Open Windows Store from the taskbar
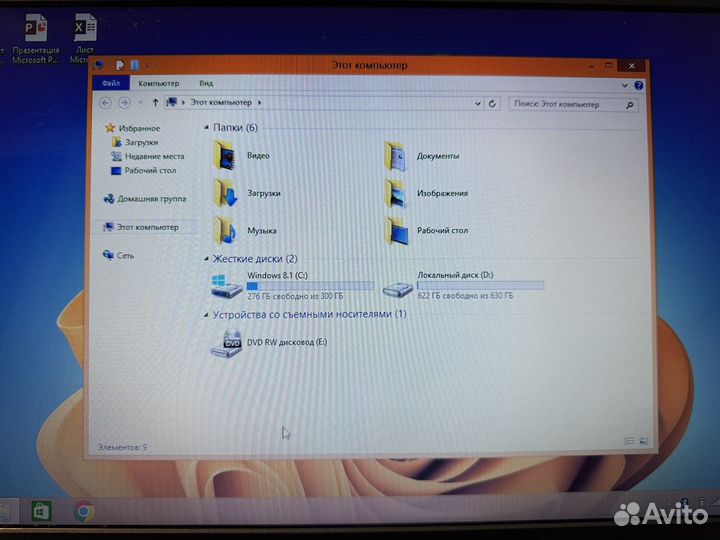 click(x=41, y=511)
